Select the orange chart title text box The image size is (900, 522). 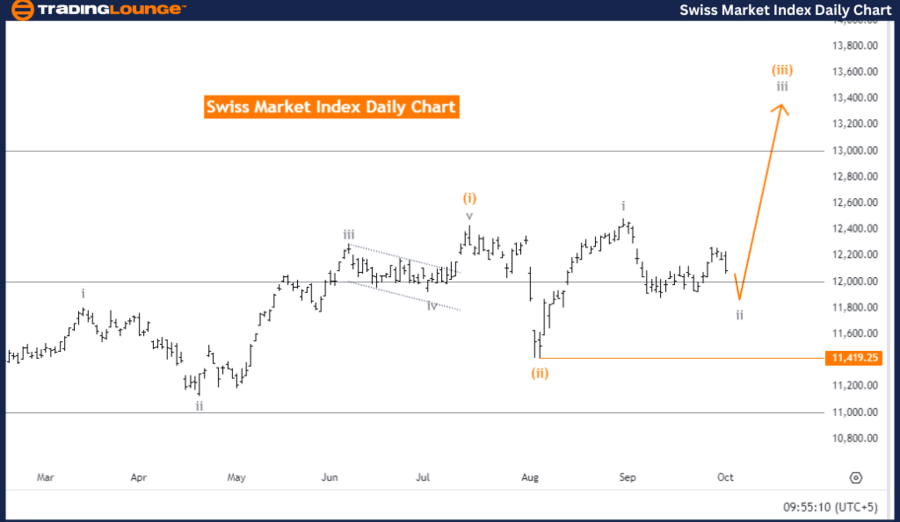[331, 107]
